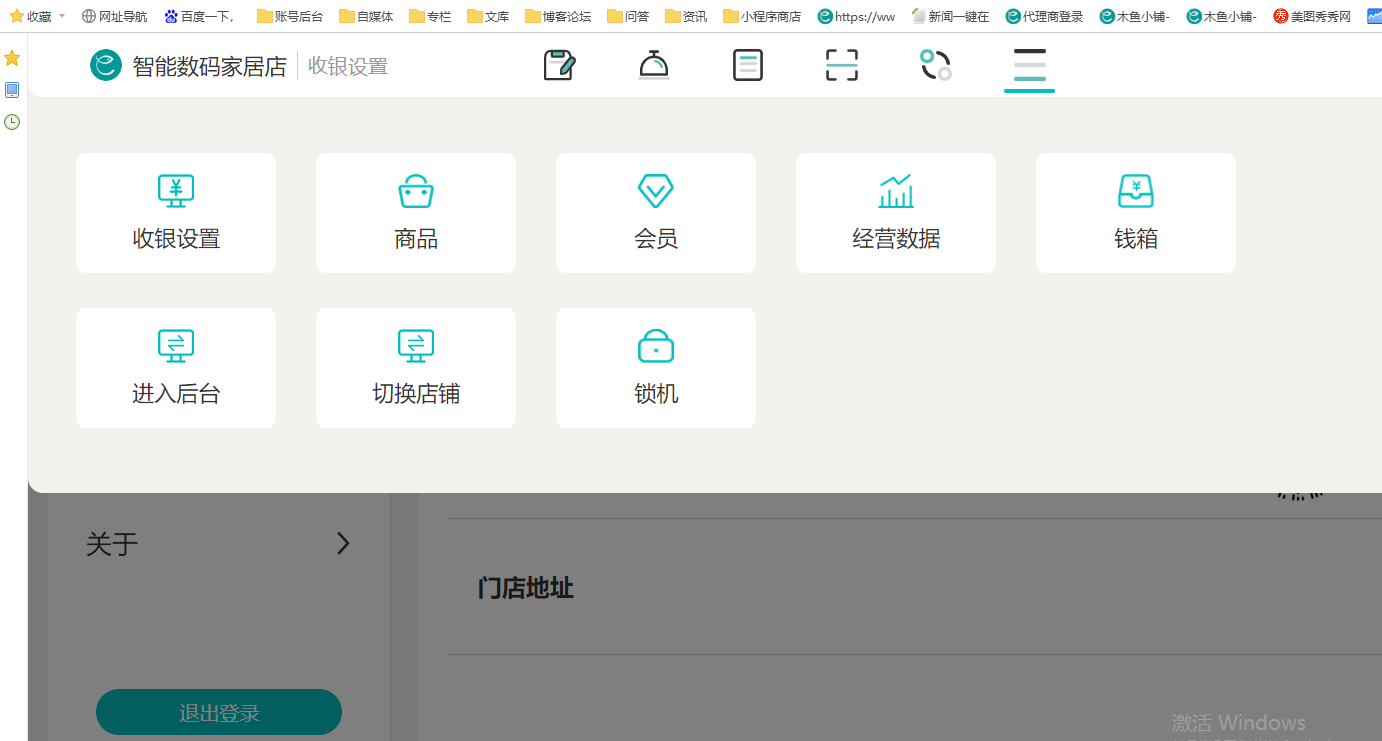1382x741 pixels.
Task: Open the 新闻一键在 bookmark
Action: tap(950, 16)
